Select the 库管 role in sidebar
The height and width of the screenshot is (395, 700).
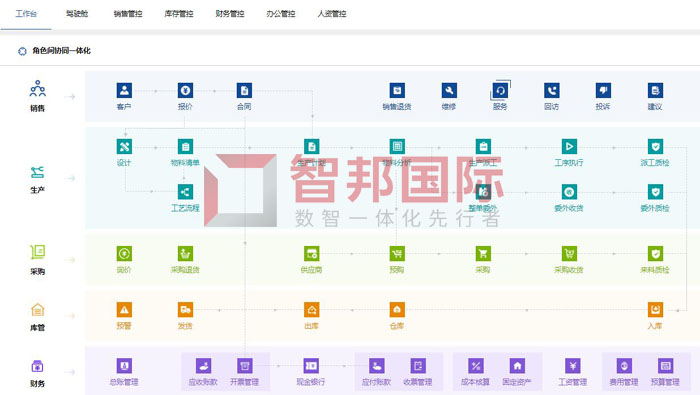pos(38,317)
